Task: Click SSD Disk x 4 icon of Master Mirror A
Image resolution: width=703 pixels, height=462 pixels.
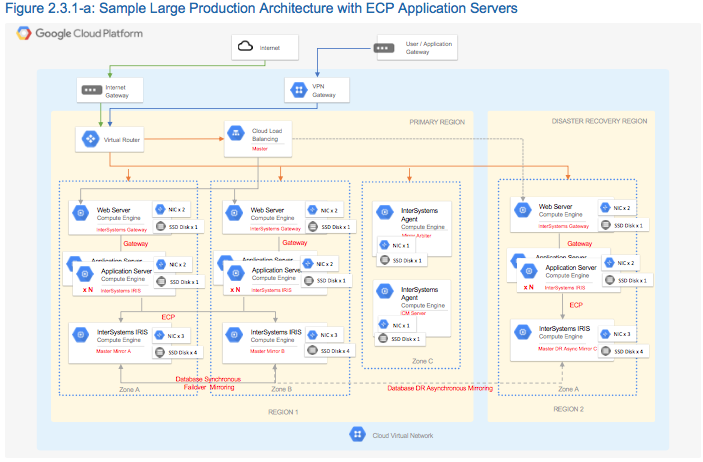Action: coord(160,353)
